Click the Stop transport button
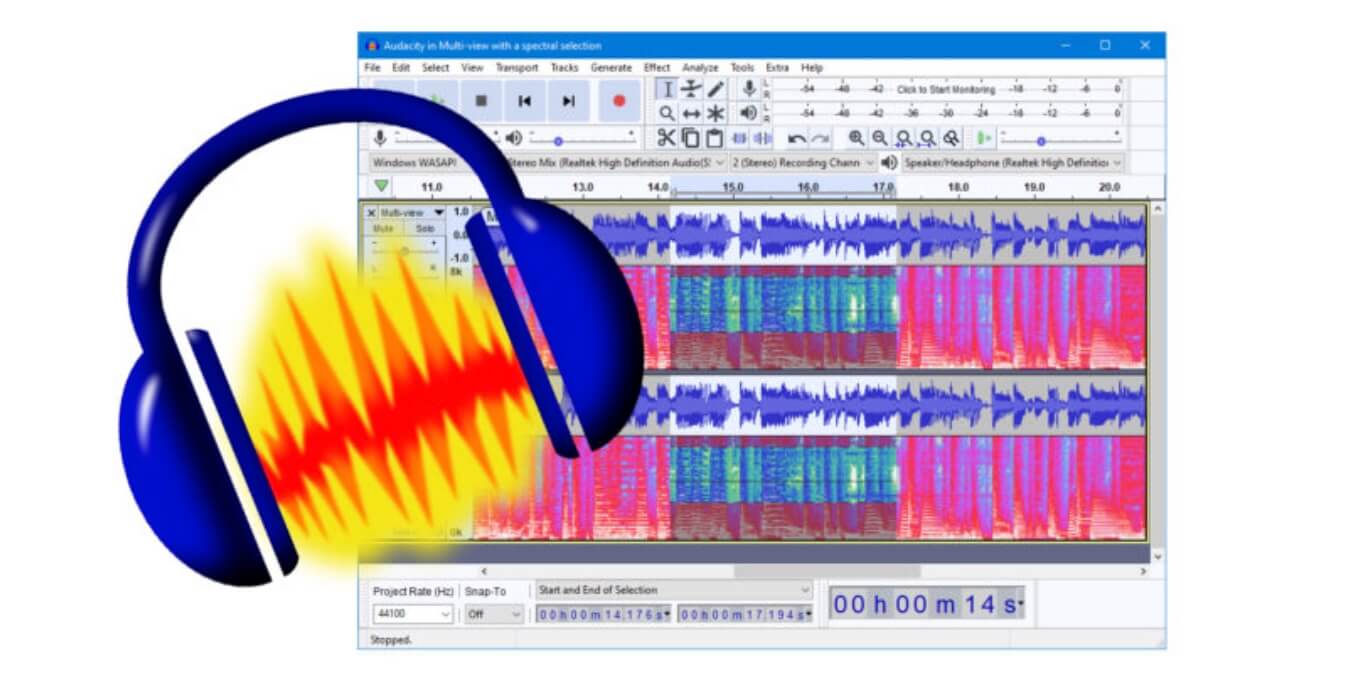The image size is (1367, 687). (x=481, y=101)
